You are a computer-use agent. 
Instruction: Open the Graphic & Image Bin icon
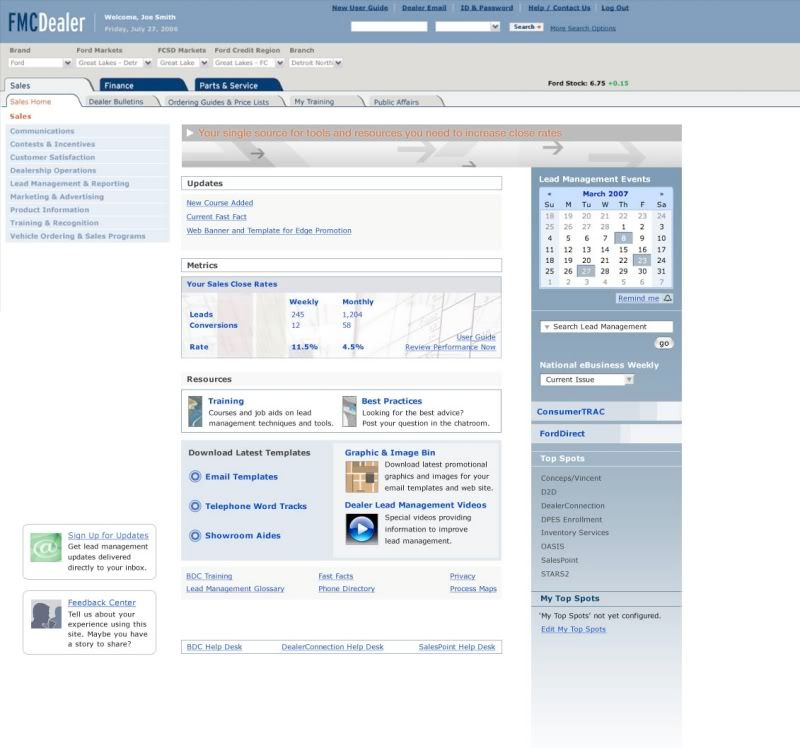362,477
